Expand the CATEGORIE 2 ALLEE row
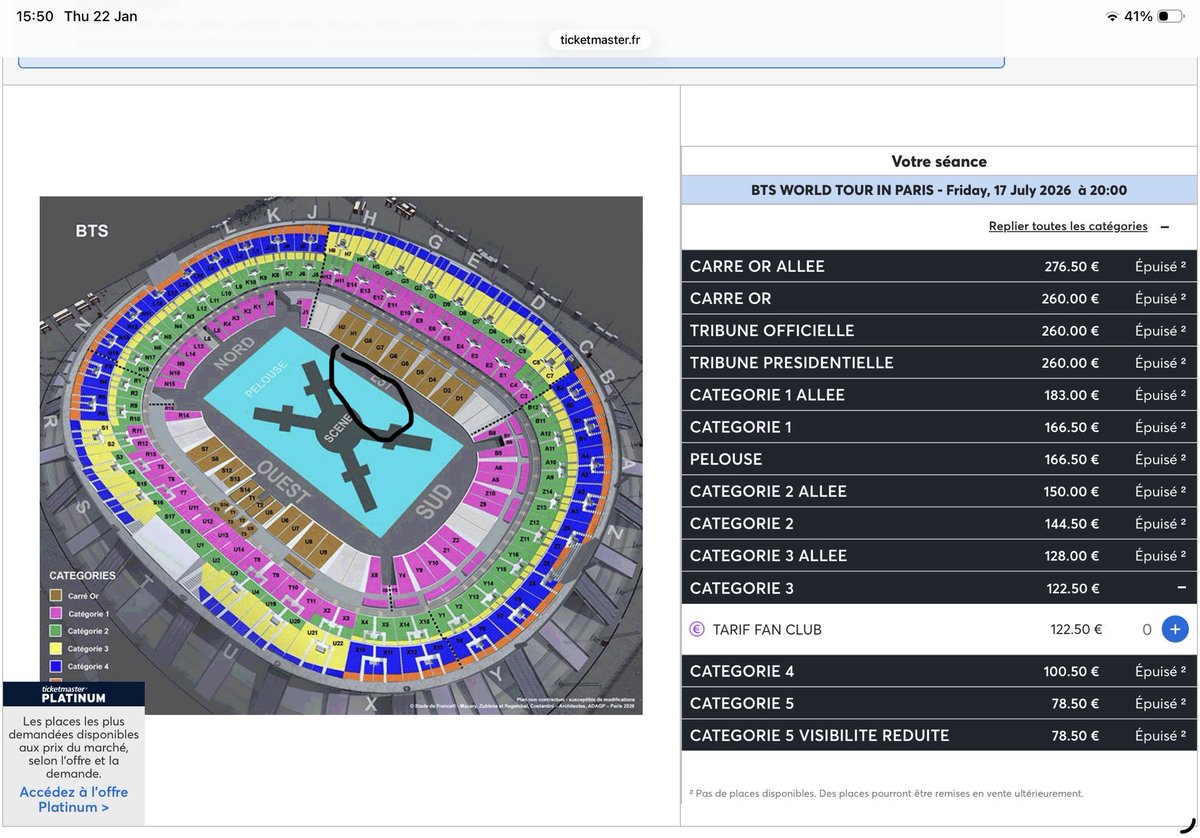The image size is (1200, 838). [x=939, y=491]
